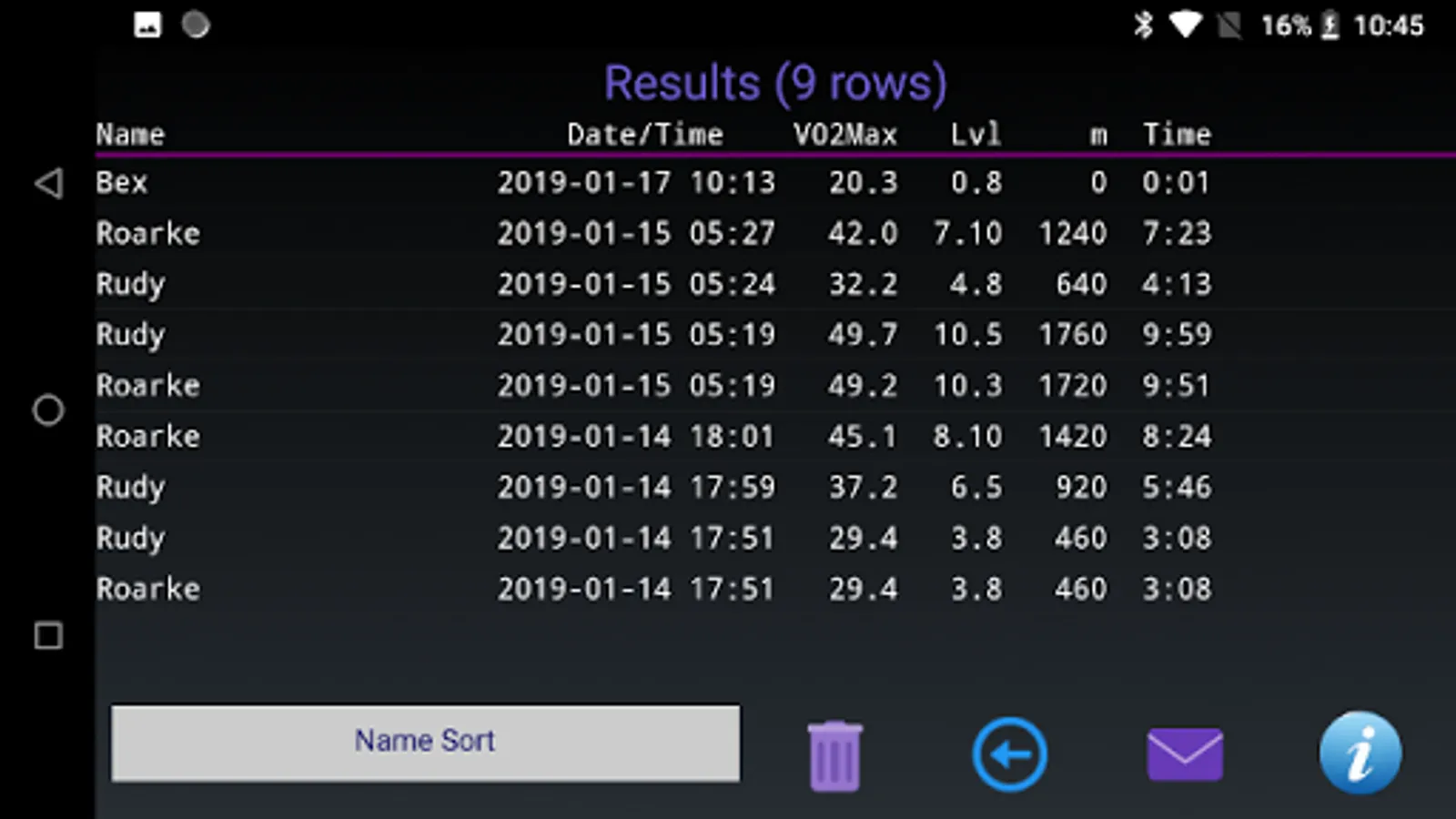The image size is (1456, 819).
Task: Tap the image notification icon in status bar
Action: 147,25
